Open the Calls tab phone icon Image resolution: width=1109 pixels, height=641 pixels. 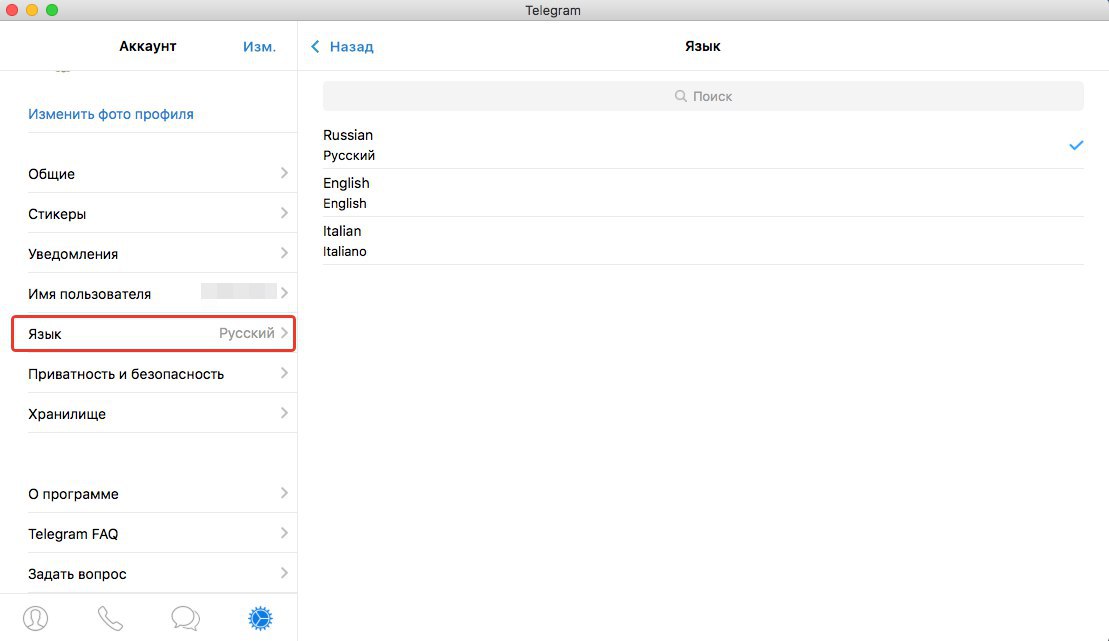pyautogui.click(x=110, y=618)
